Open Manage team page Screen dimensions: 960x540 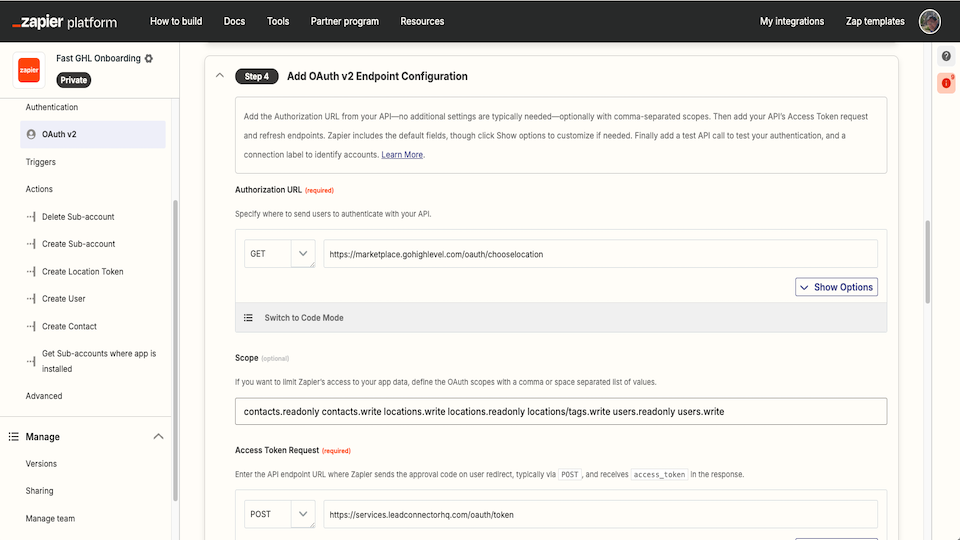pyautogui.click(x=50, y=519)
